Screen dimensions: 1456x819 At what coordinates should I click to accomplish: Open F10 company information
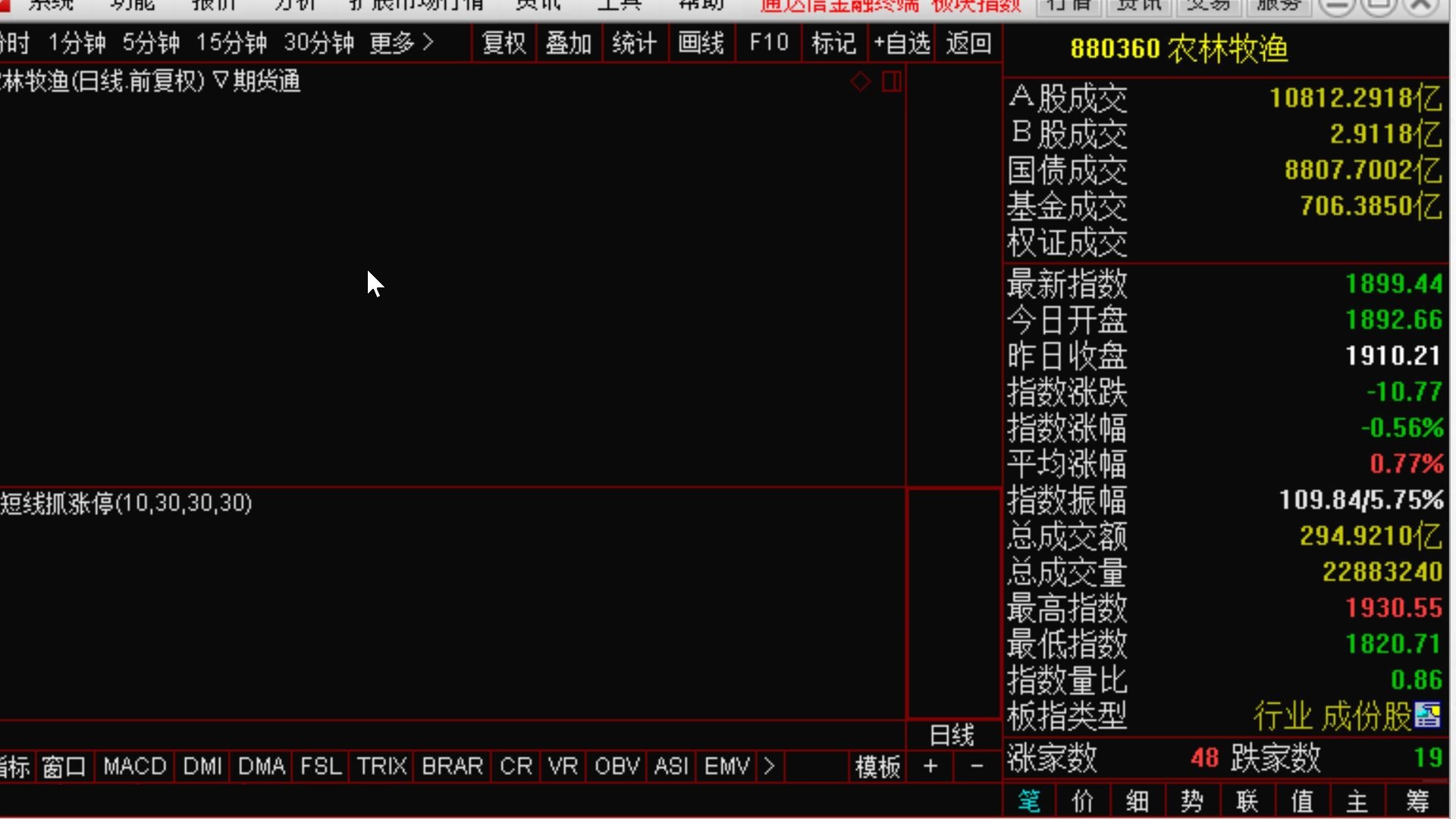768,43
